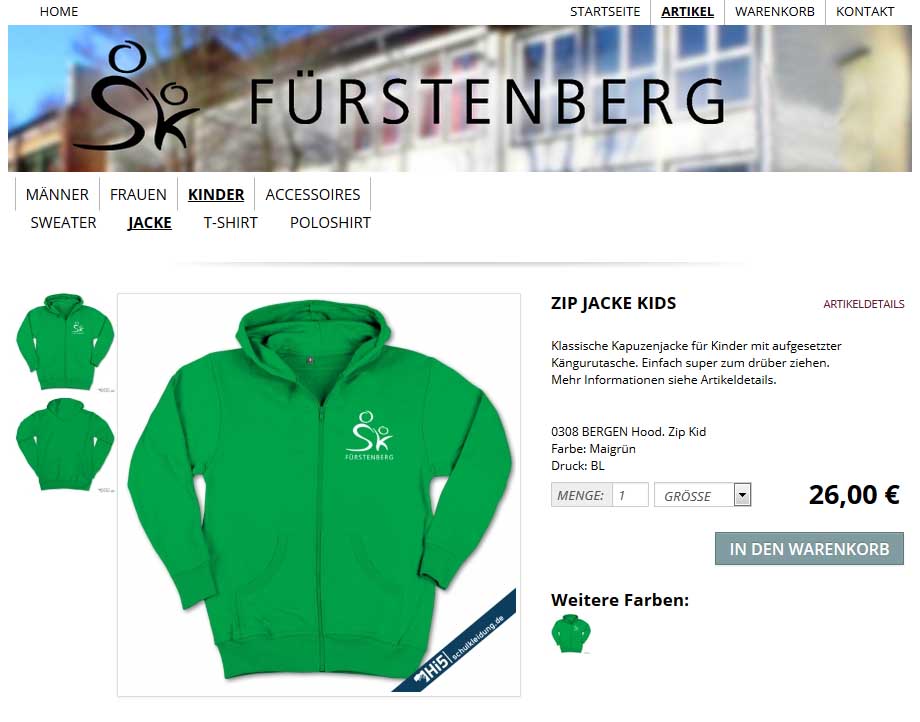Open the Warenkorb shopping cart page

(774, 12)
